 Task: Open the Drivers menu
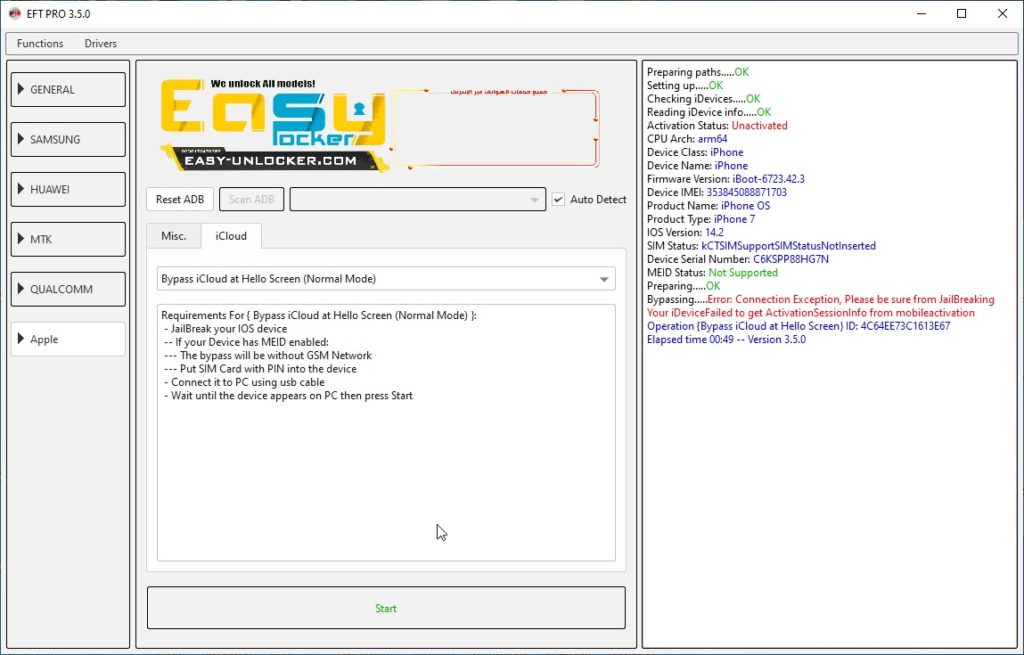click(x=100, y=43)
